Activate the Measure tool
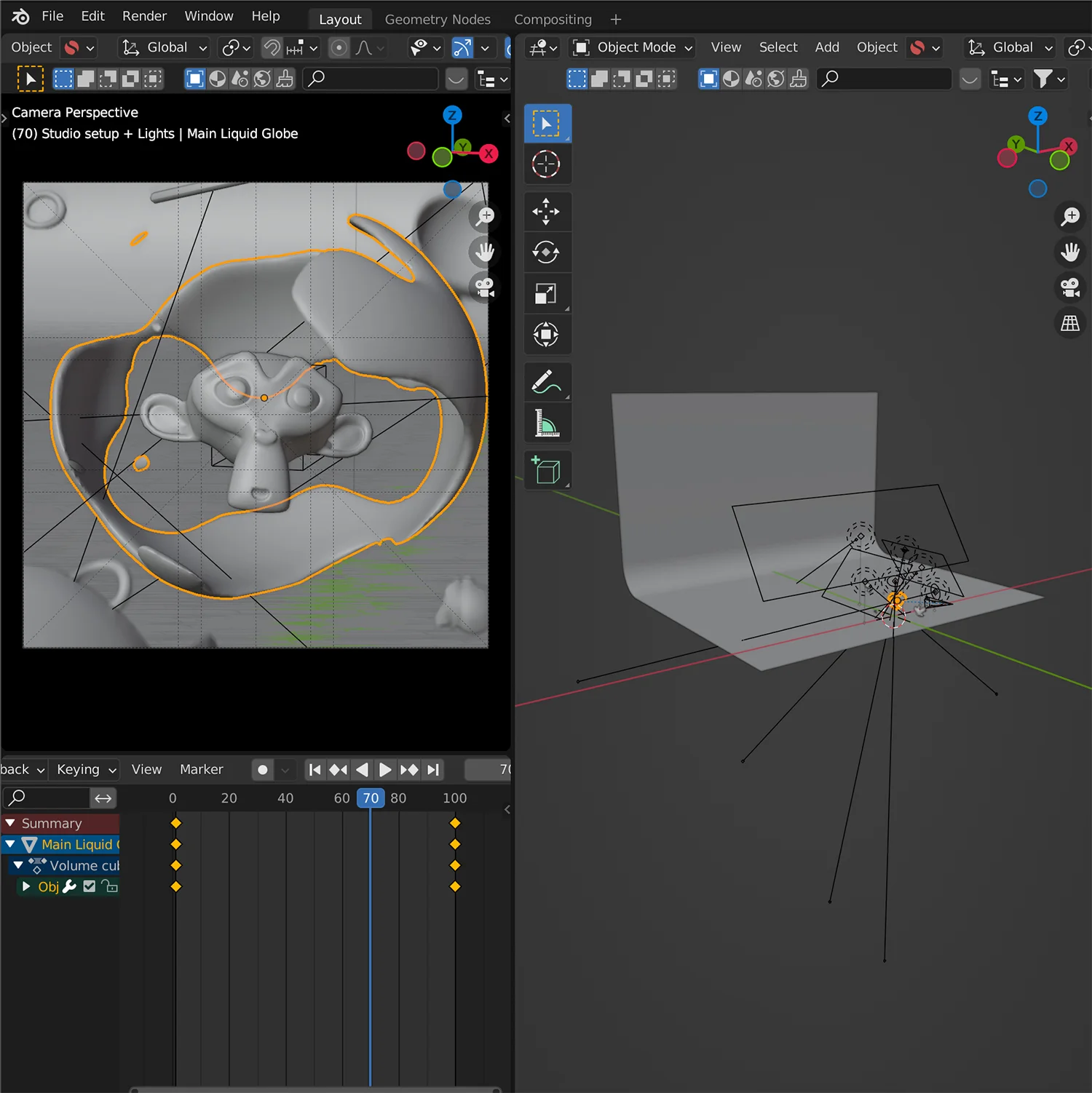 (x=547, y=423)
